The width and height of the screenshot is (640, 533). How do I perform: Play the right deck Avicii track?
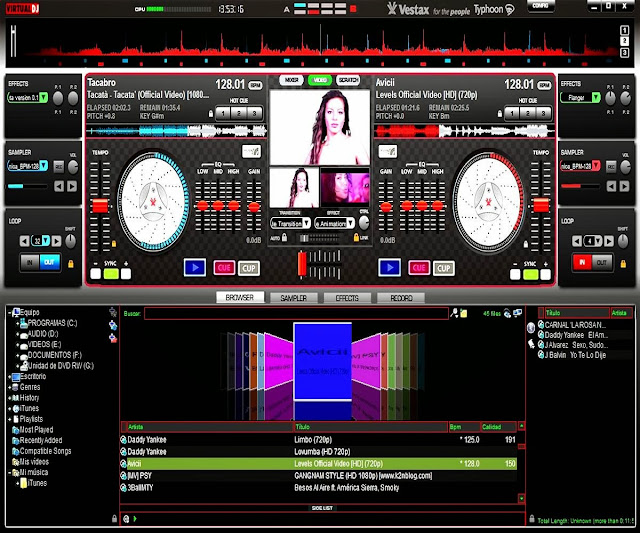click(389, 268)
